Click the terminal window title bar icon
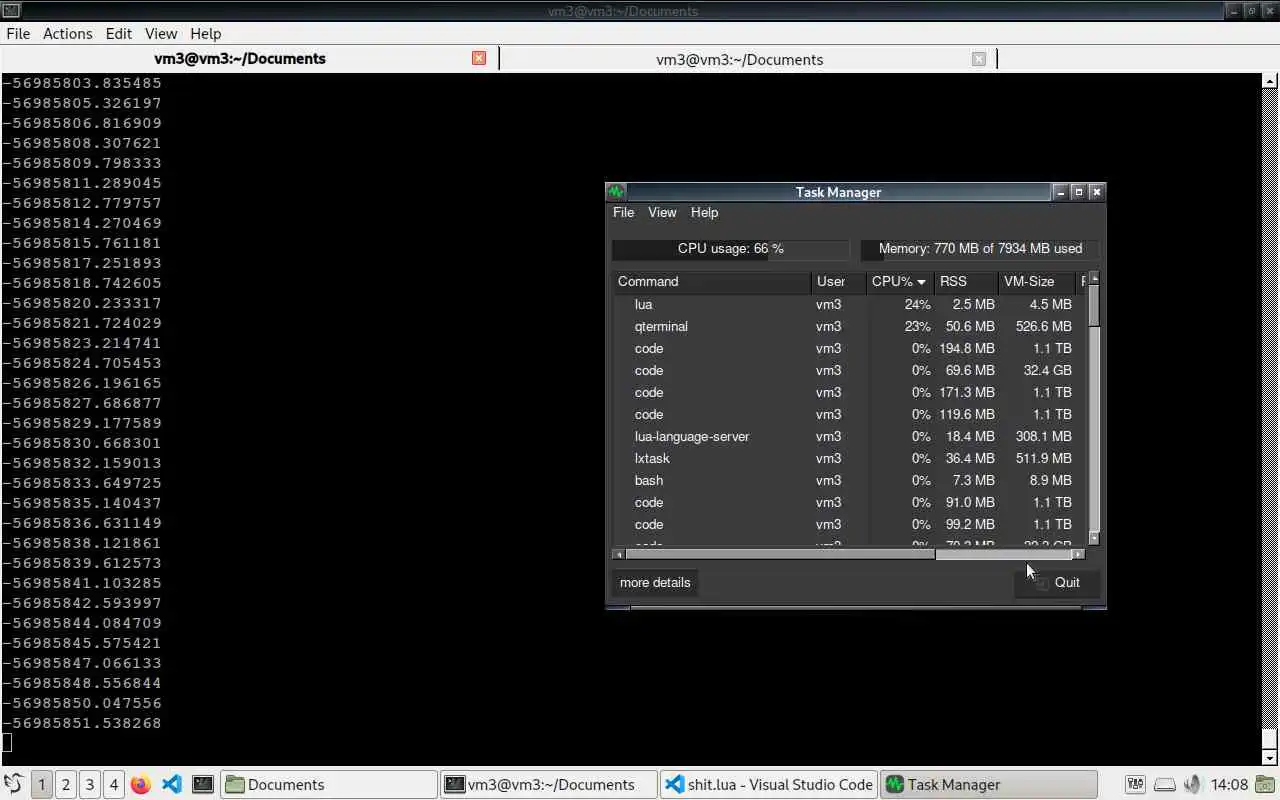 click(9, 11)
